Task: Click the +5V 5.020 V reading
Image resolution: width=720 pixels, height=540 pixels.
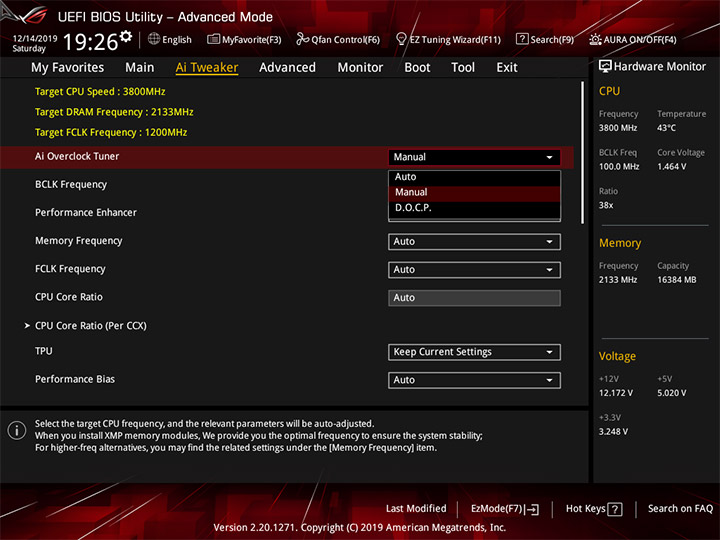Action: [672, 394]
